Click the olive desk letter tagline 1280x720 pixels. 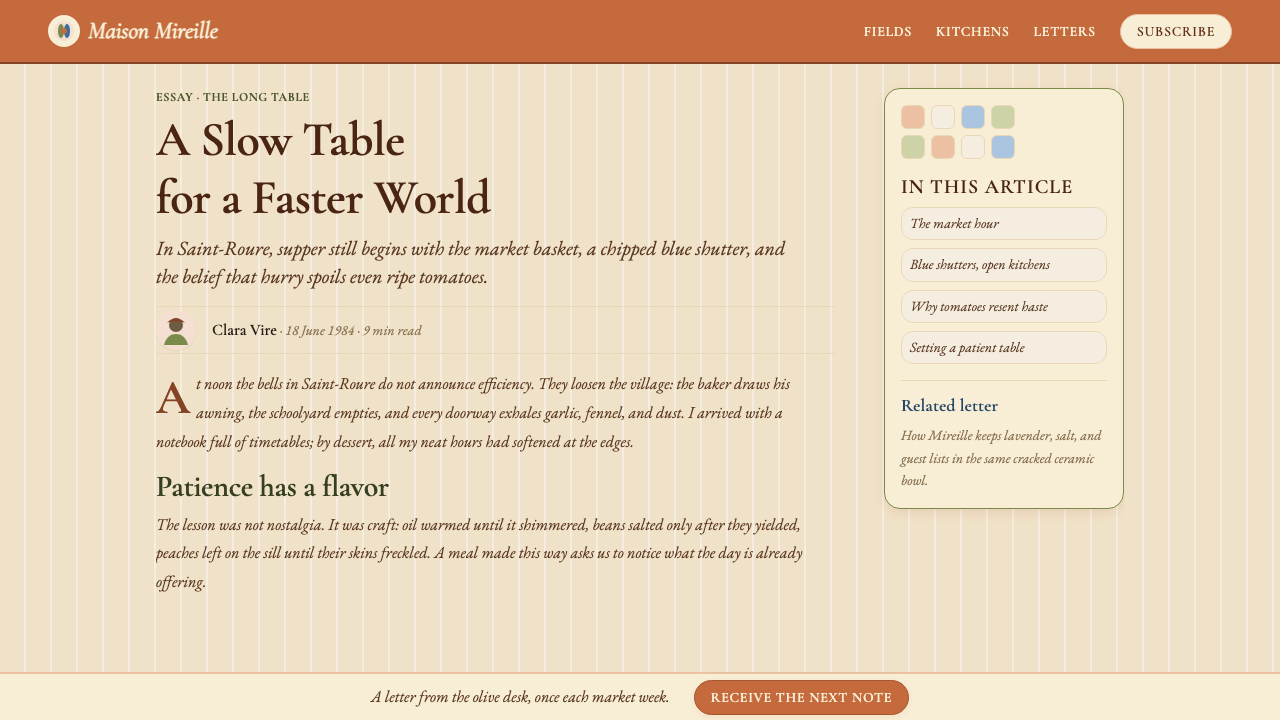[520, 697]
